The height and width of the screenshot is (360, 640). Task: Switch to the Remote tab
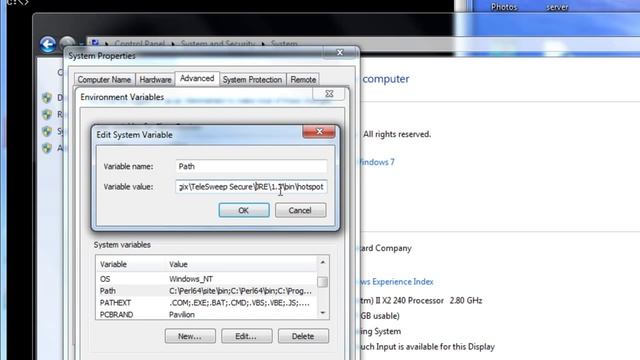303,80
